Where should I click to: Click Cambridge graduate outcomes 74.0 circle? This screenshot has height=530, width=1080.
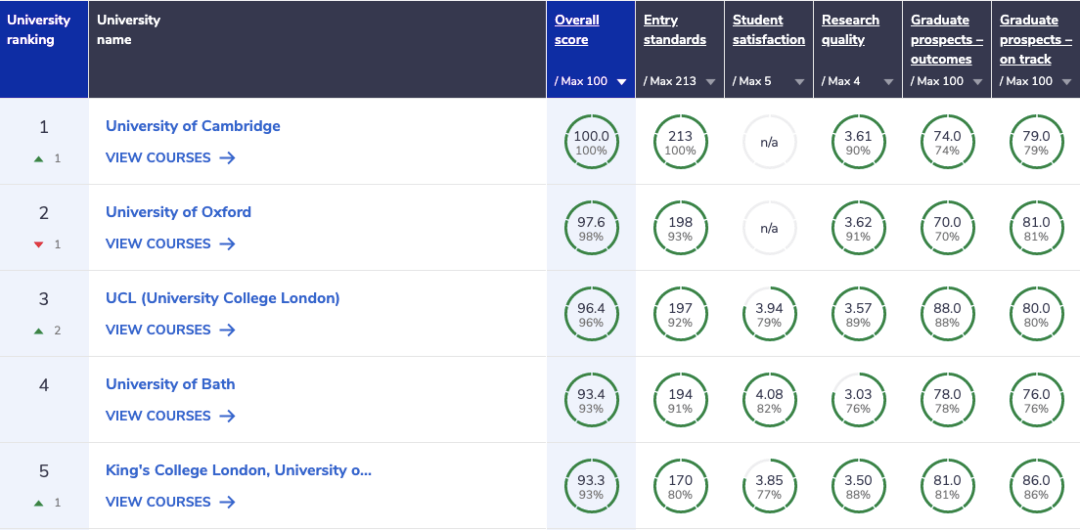[947, 142]
